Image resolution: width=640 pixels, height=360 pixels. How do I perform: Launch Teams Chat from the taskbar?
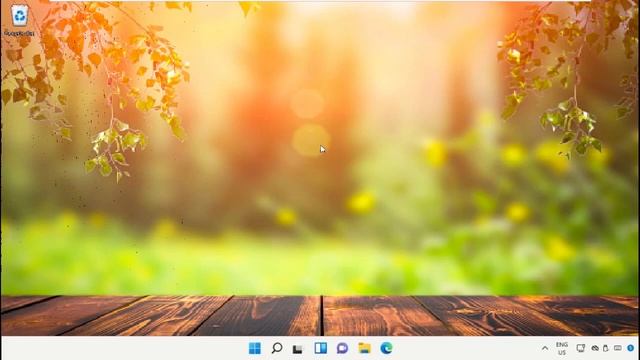pyautogui.click(x=342, y=348)
